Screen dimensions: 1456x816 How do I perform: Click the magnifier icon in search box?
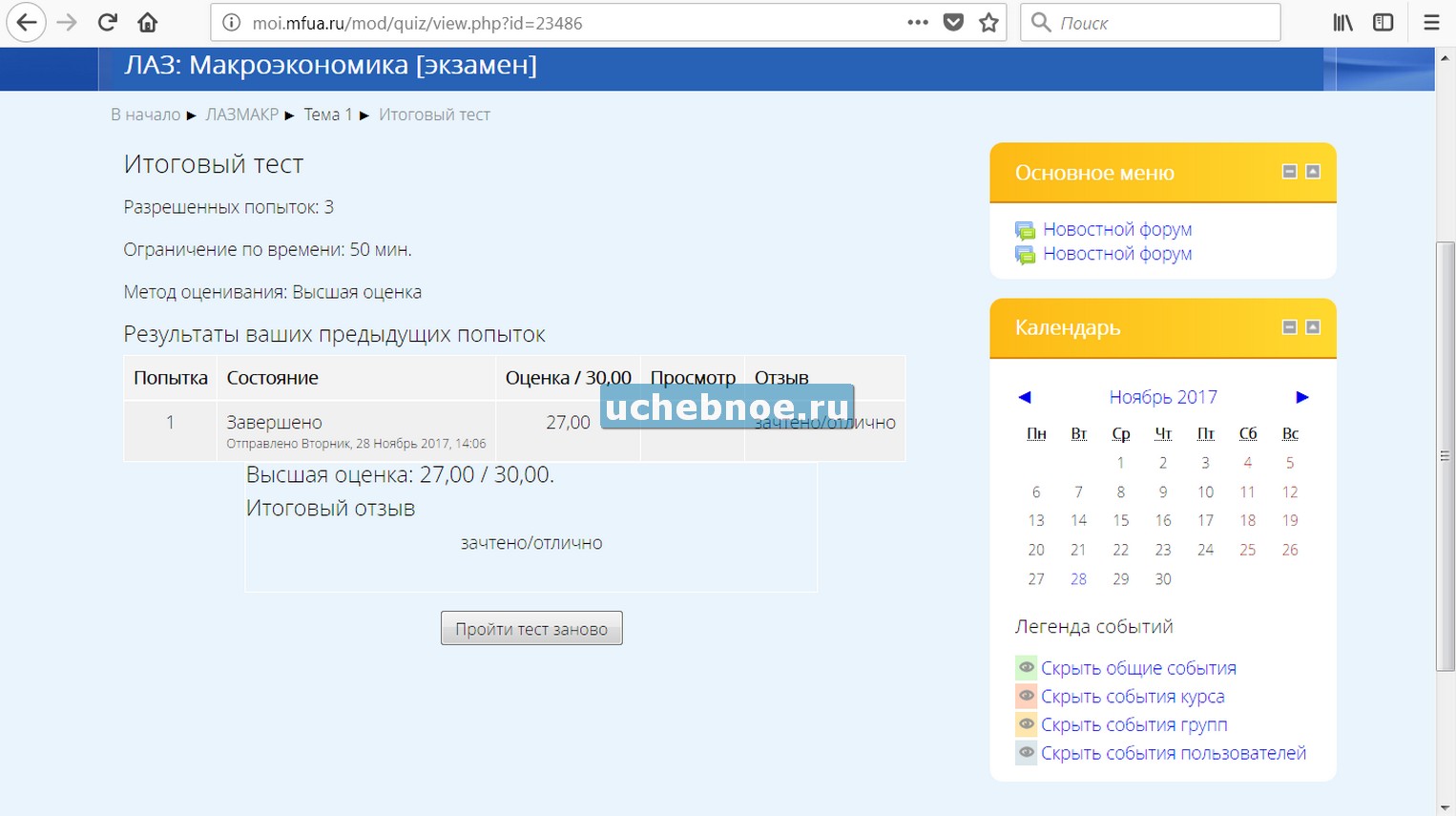click(x=1041, y=23)
